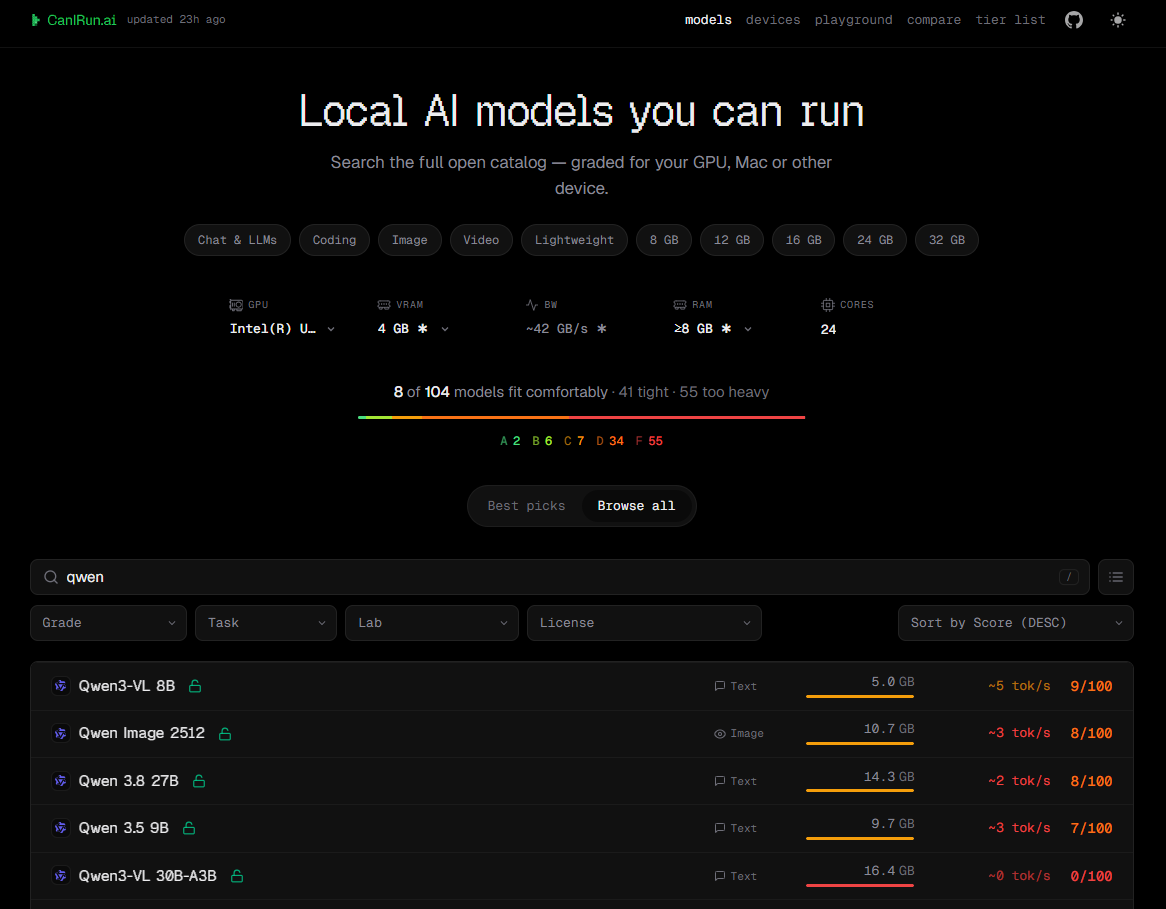Click the F 55 grade count
Screen dimensions: 1166x909
(649, 441)
